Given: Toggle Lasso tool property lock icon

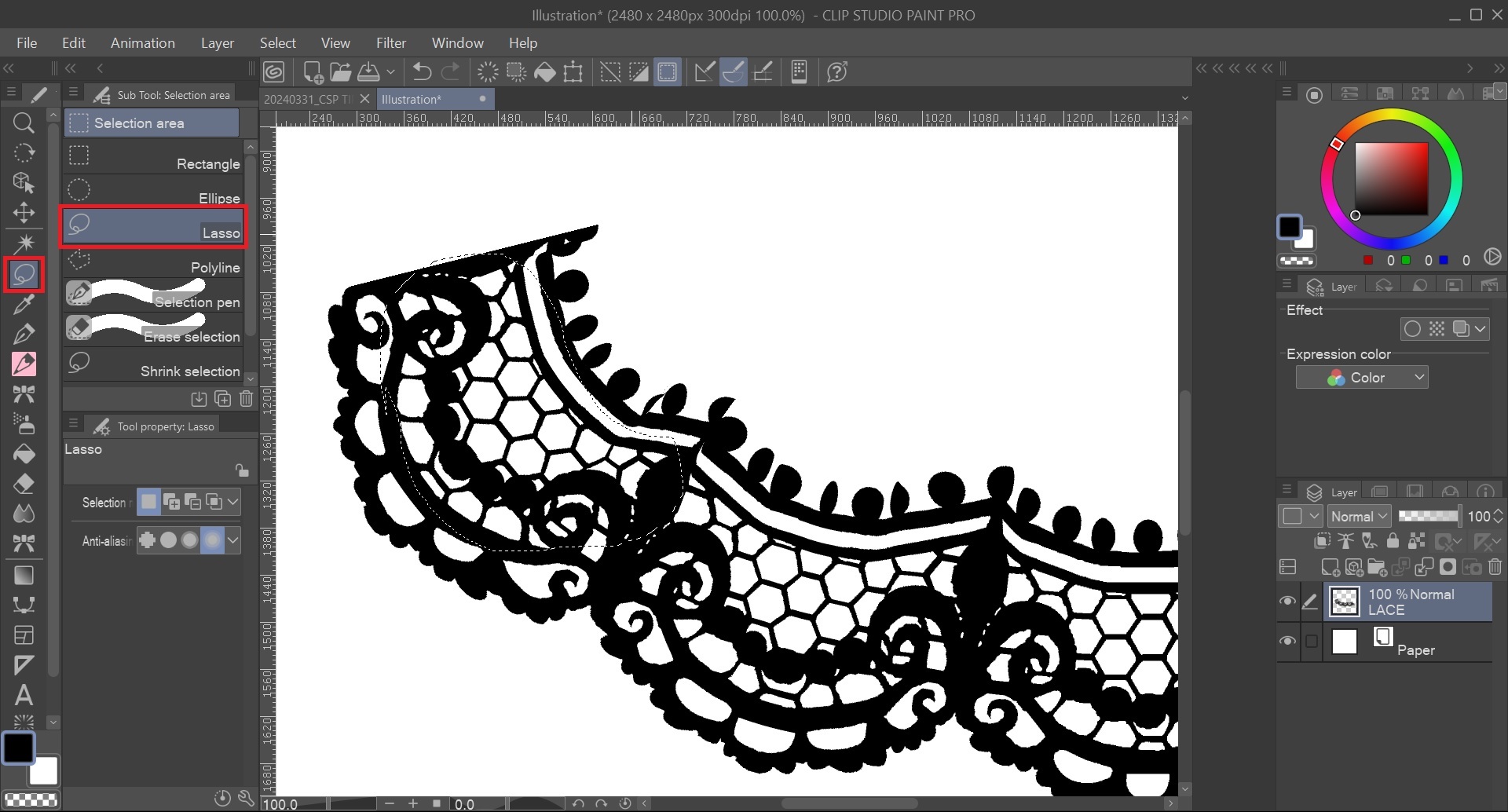Looking at the screenshot, I should point(242,470).
